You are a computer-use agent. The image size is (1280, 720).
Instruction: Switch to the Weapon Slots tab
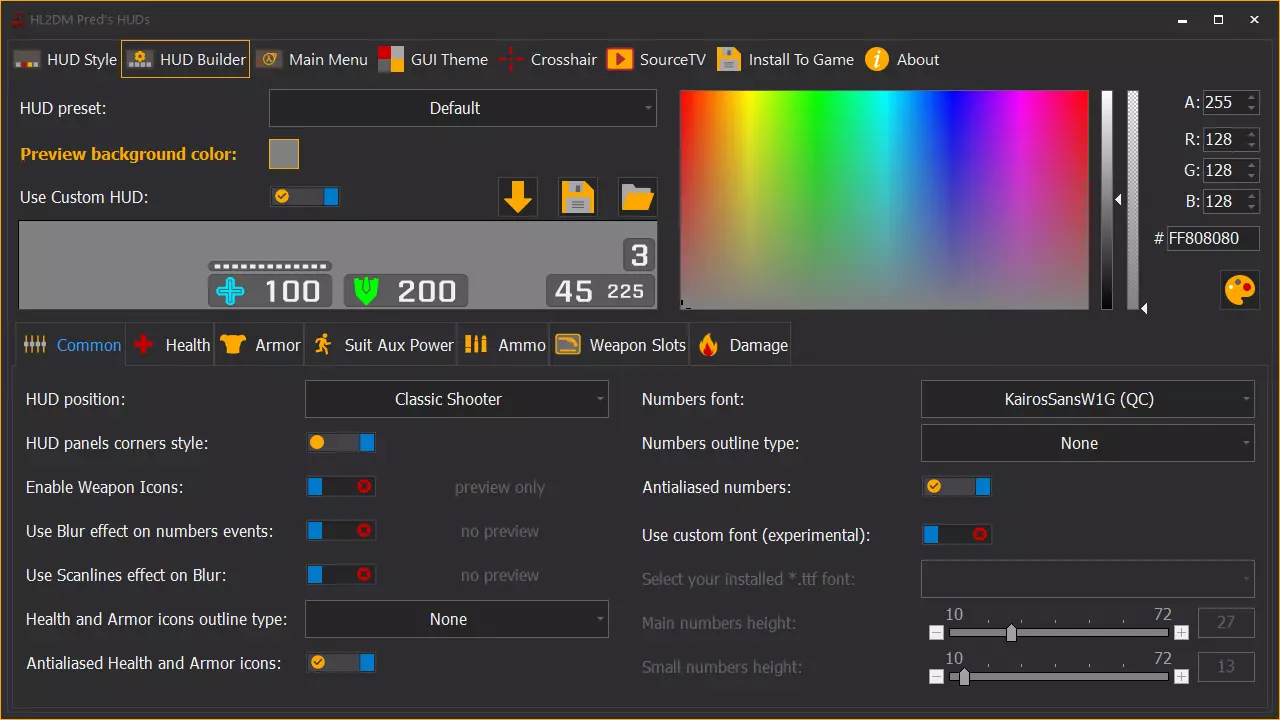pyautogui.click(x=621, y=345)
